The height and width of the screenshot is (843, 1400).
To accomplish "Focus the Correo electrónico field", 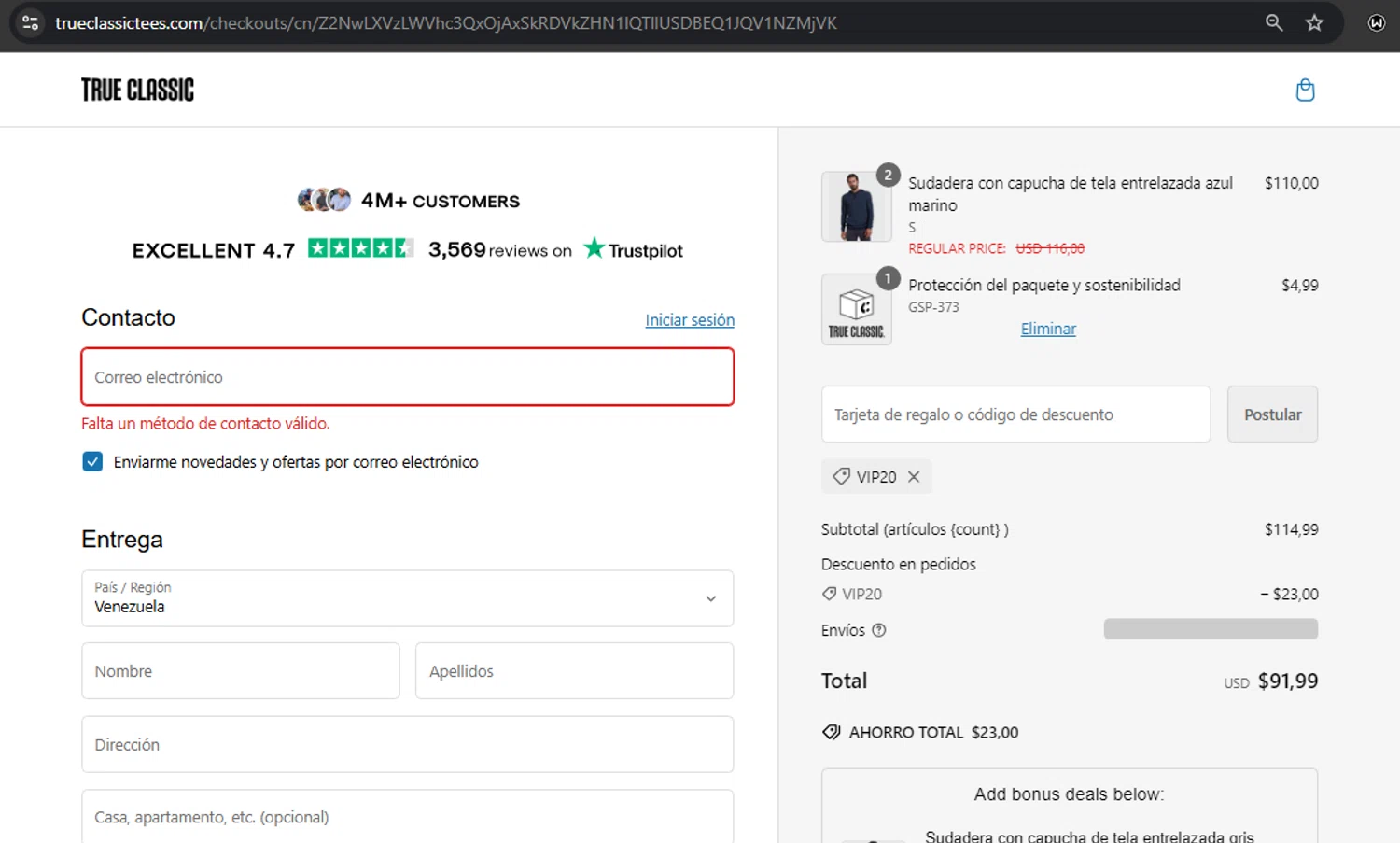I will (408, 377).
